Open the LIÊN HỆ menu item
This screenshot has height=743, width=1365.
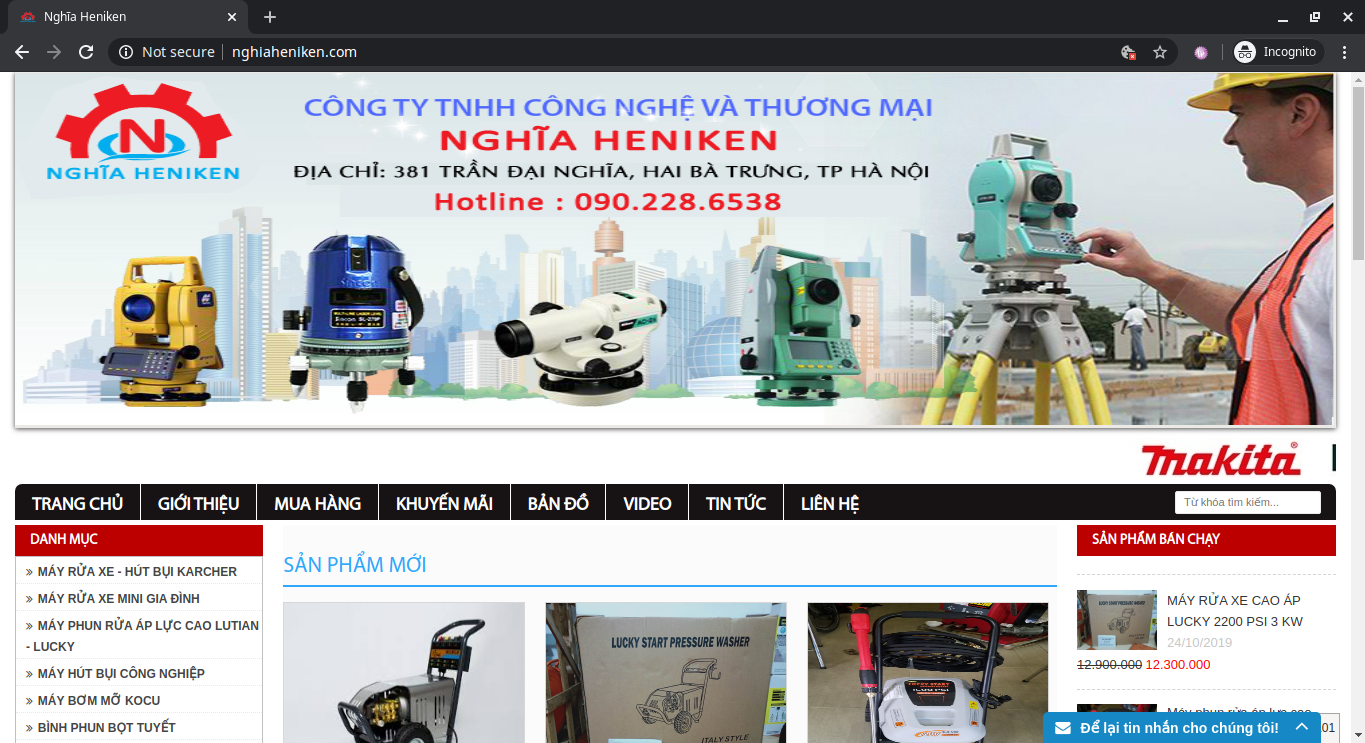pos(830,503)
